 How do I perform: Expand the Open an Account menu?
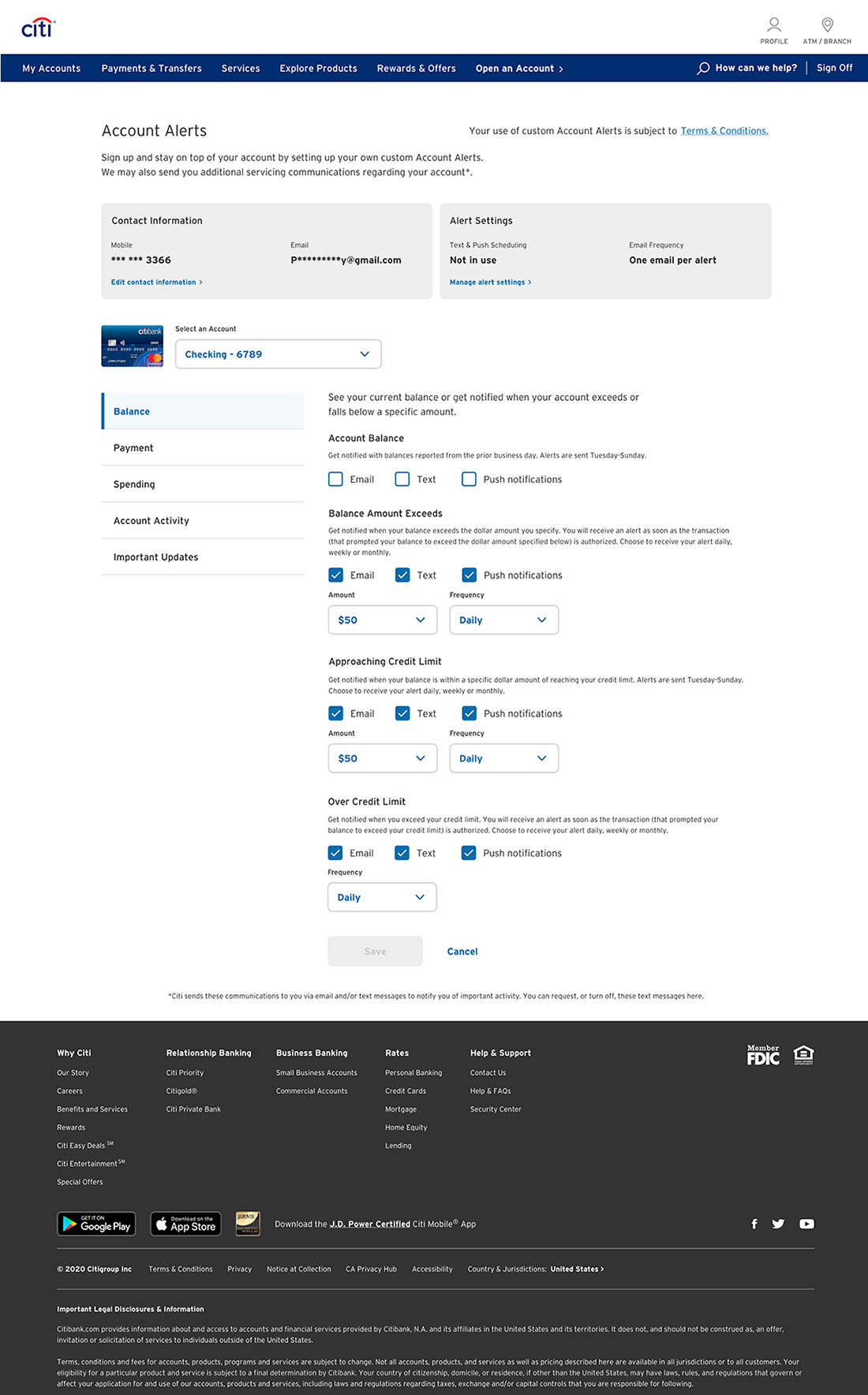pyautogui.click(x=519, y=69)
